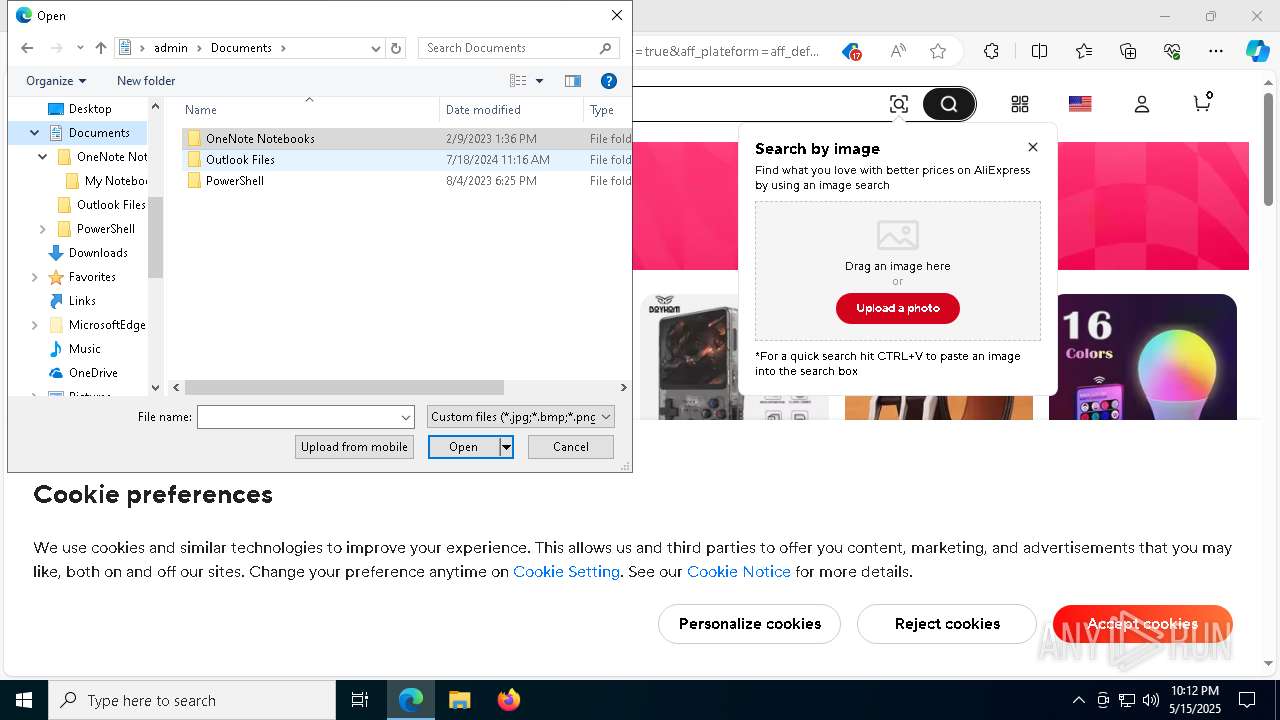Open Read aloud icon in address bar
This screenshot has height=720, width=1280.
click(898, 51)
